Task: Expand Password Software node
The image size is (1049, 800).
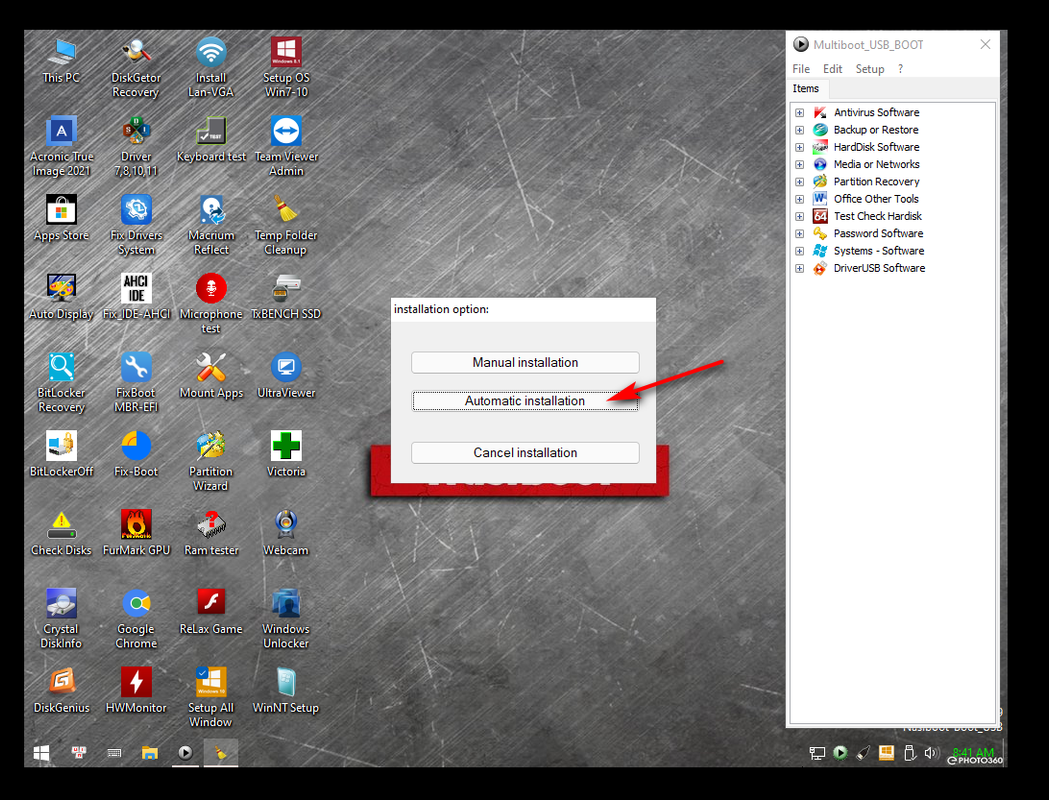Action: pos(799,234)
